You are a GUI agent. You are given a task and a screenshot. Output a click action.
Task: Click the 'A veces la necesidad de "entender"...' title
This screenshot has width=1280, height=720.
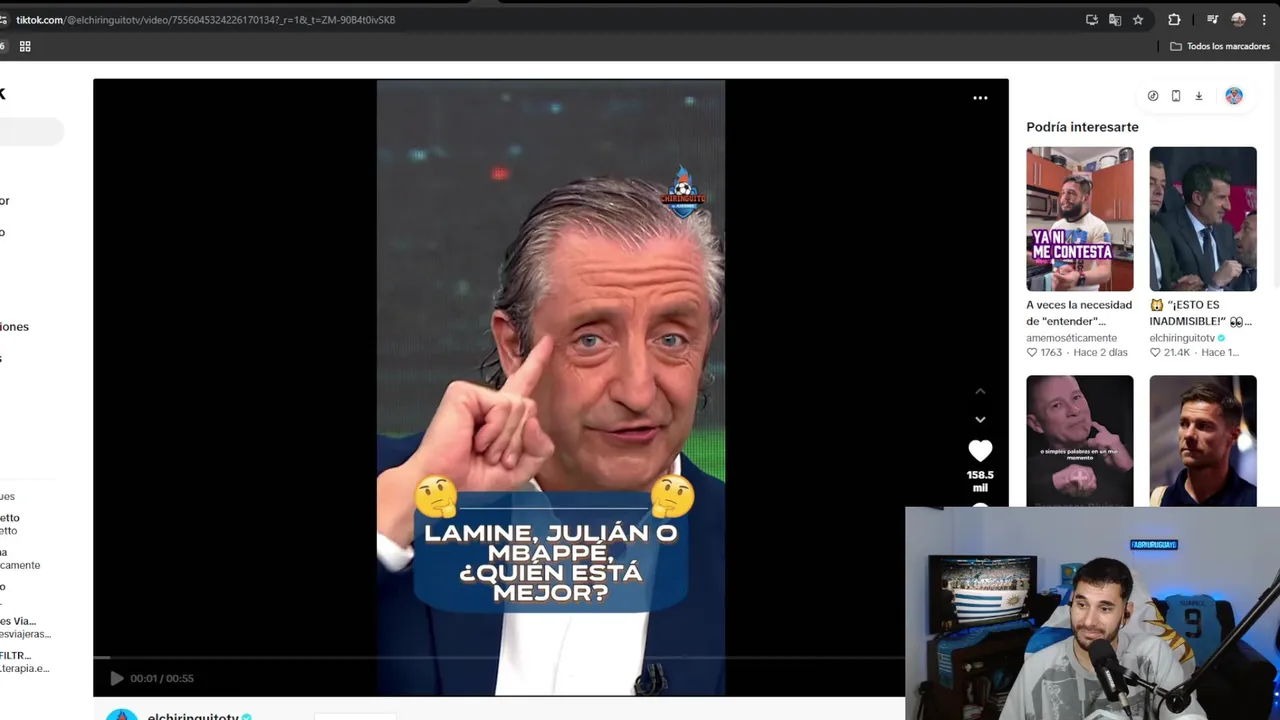click(1079, 313)
